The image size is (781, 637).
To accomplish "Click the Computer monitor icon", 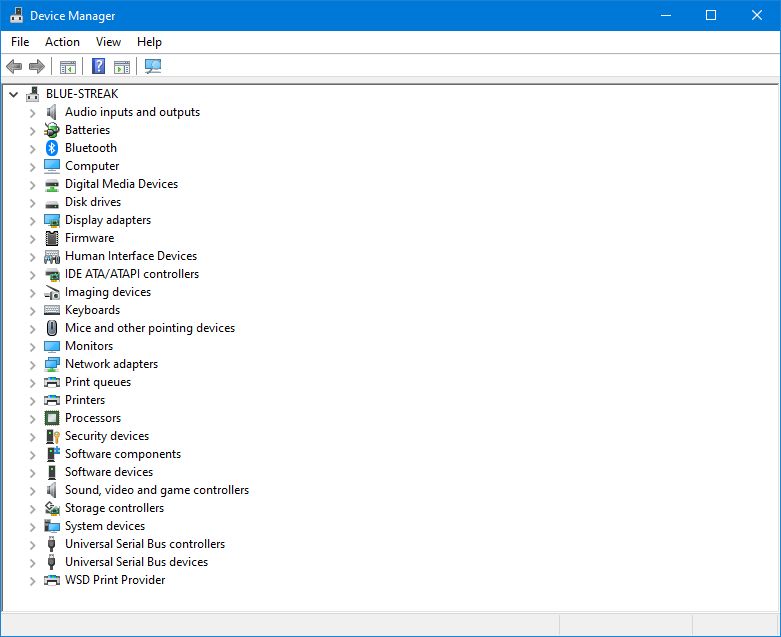I will [52, 166].
